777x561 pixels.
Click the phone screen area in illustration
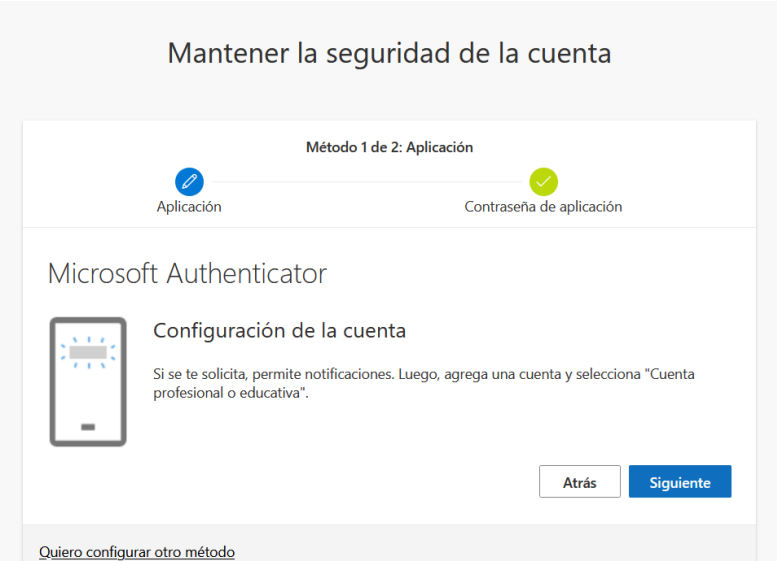click(88, 382)
